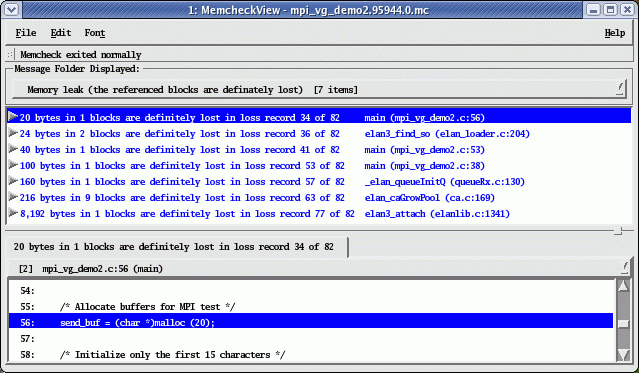Close the MemcheckView window
639x373 pixels.
628,9
